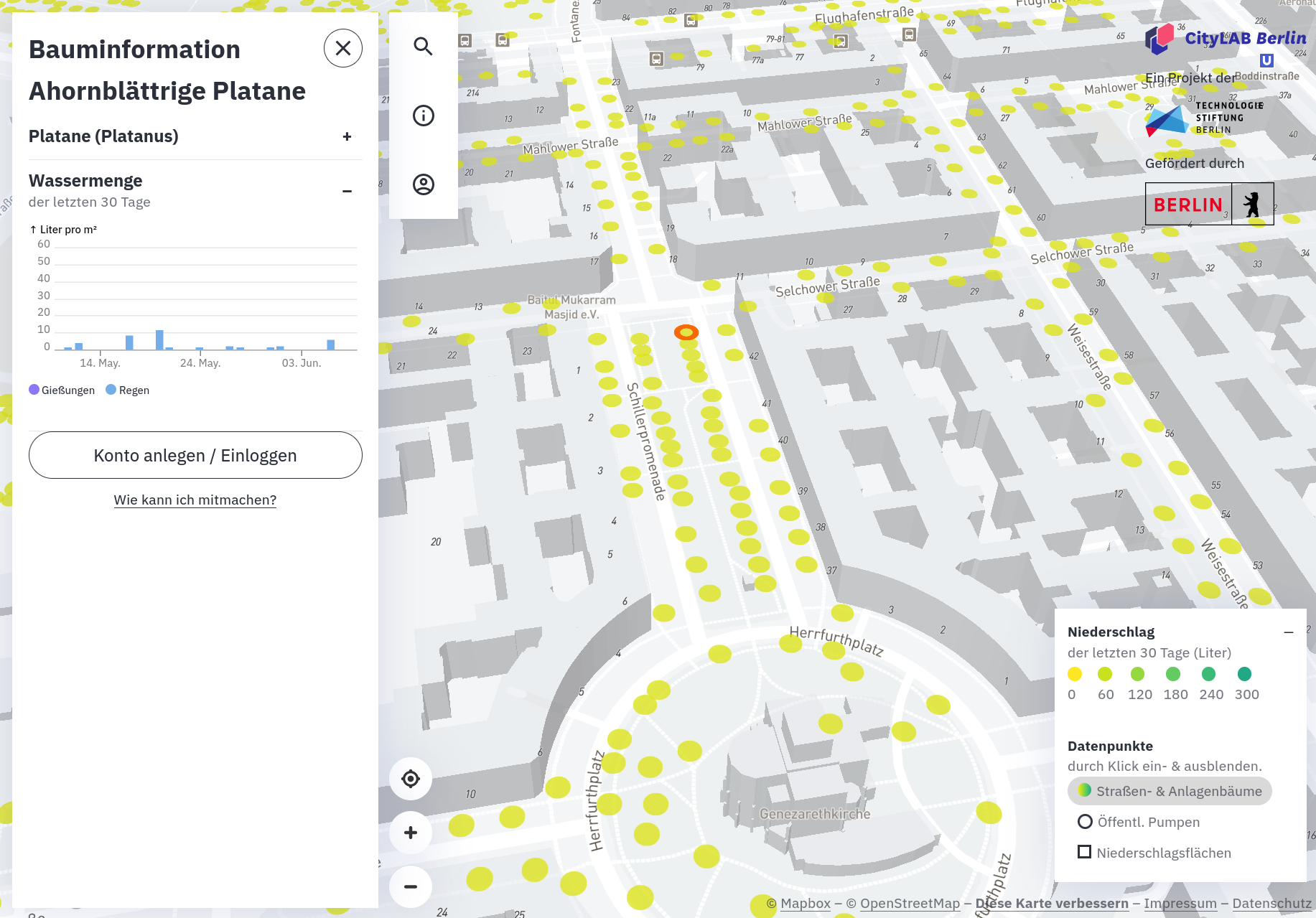Click the 0 liter yellow legend swatch
This screenshot has height=918, width=1316.
tap(1075, 674)
